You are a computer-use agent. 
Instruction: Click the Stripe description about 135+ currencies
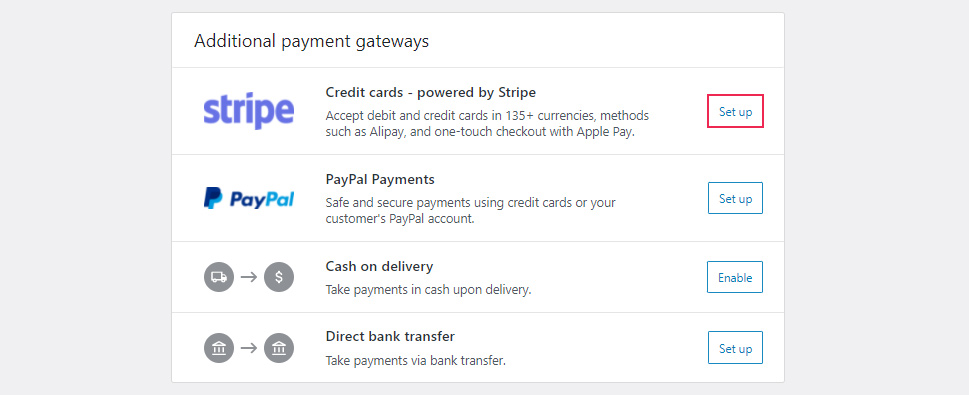click(488, 124)
